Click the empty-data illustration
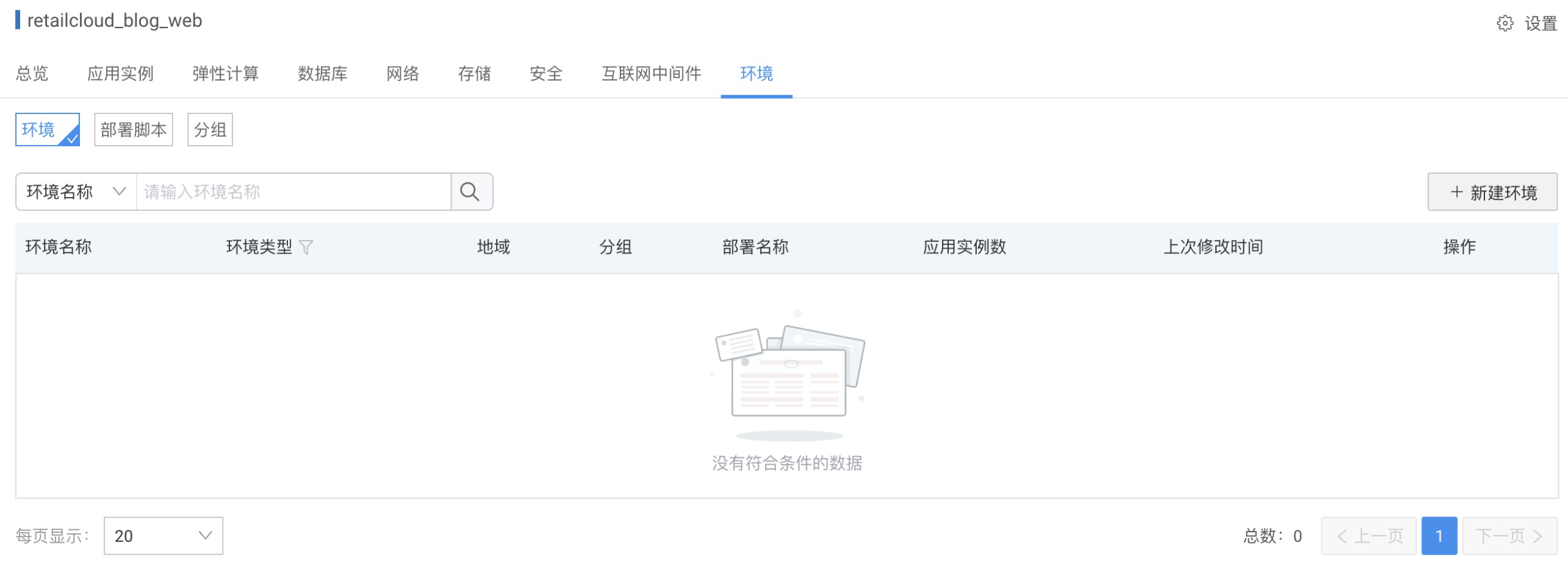Screen dimensions: 1568x567 [789, 373]
